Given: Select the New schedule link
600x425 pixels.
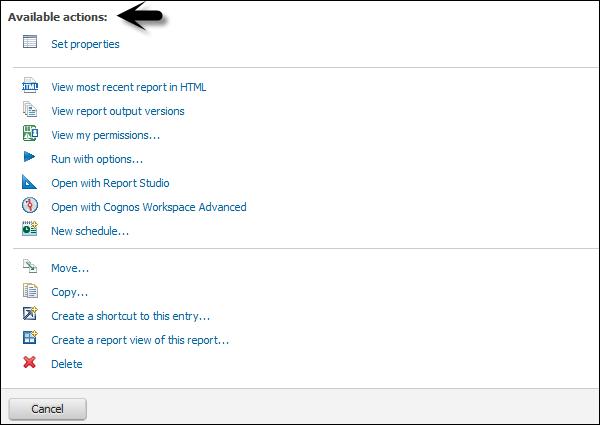Looking at the screenshot, I should [90, 231].
